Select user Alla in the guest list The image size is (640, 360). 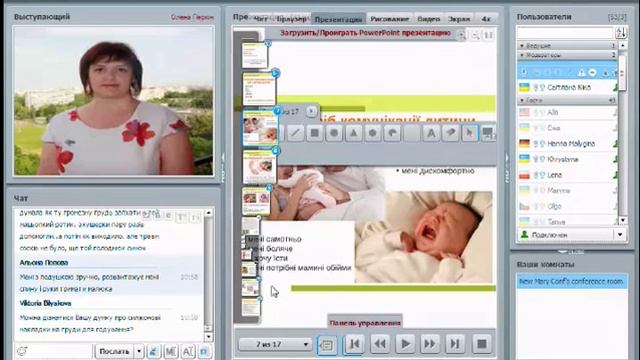pos(567,112)
